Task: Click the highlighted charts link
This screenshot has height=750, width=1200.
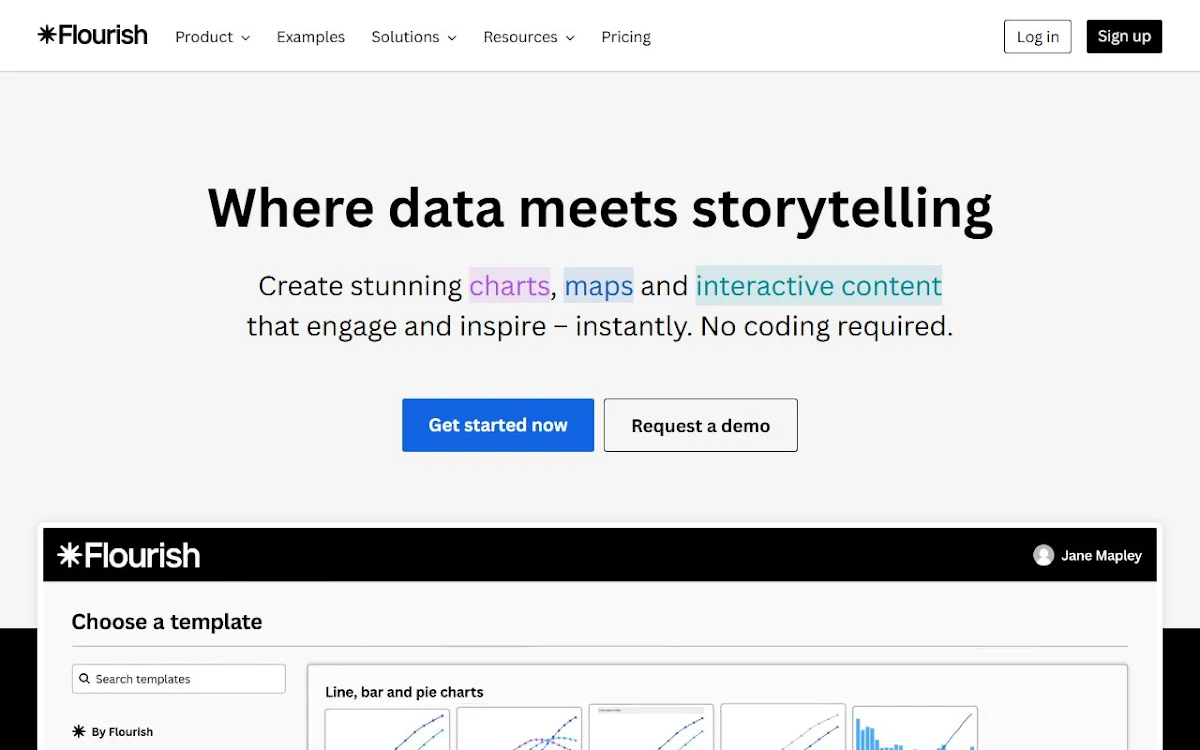Action: pyautogui.click(x=510, y=286)
